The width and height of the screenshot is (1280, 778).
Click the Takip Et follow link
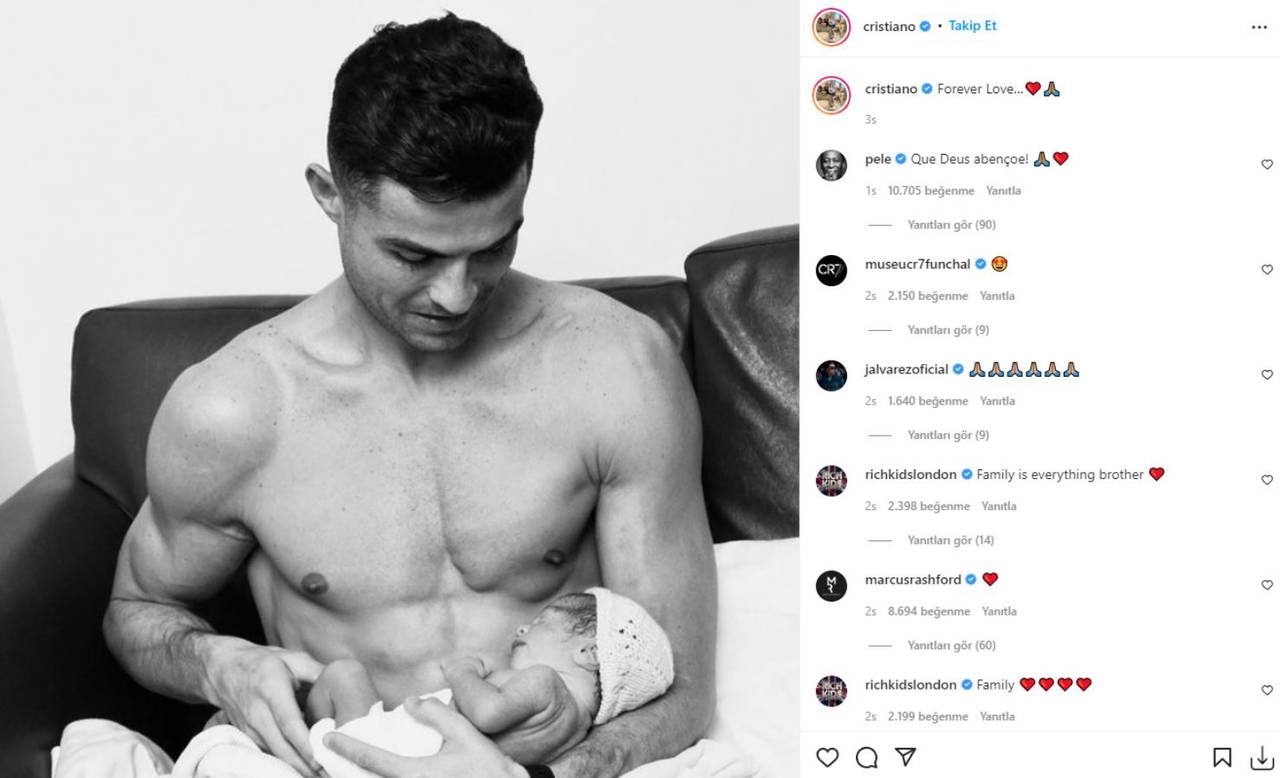pyautogui.click(x=972, y=26)
